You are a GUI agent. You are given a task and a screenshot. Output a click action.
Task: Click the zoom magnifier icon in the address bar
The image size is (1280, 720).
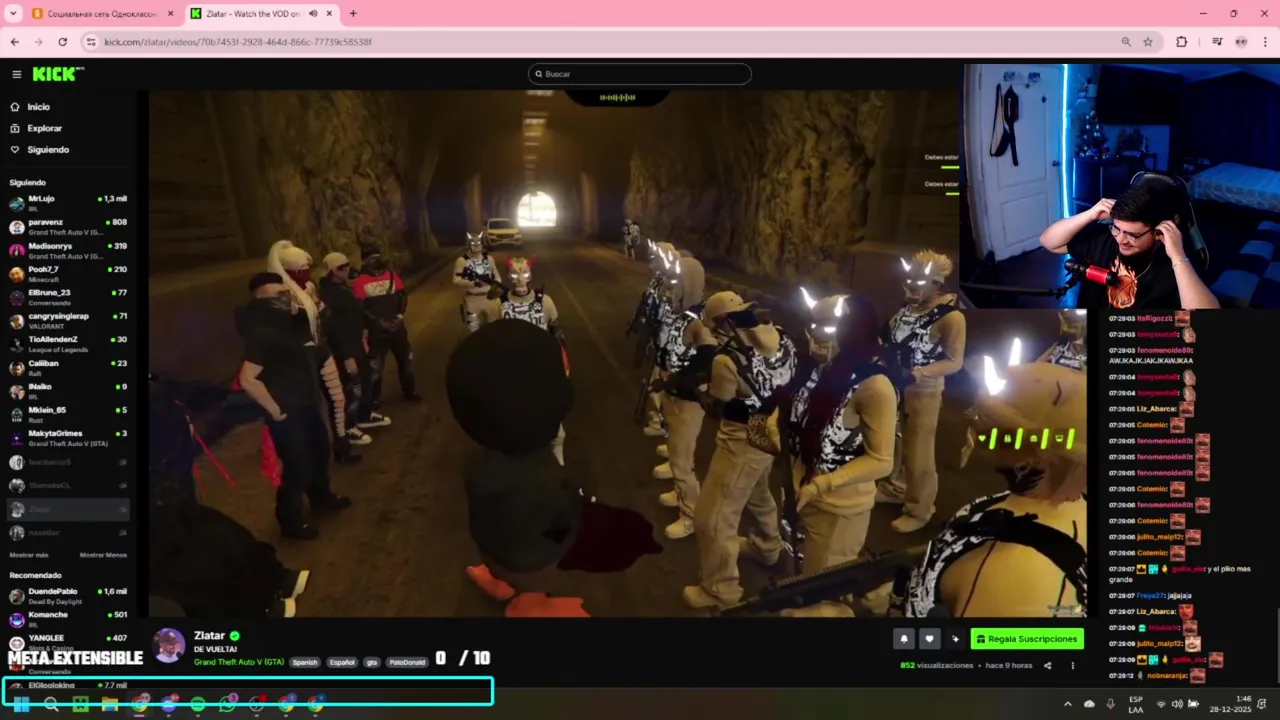1126,42
